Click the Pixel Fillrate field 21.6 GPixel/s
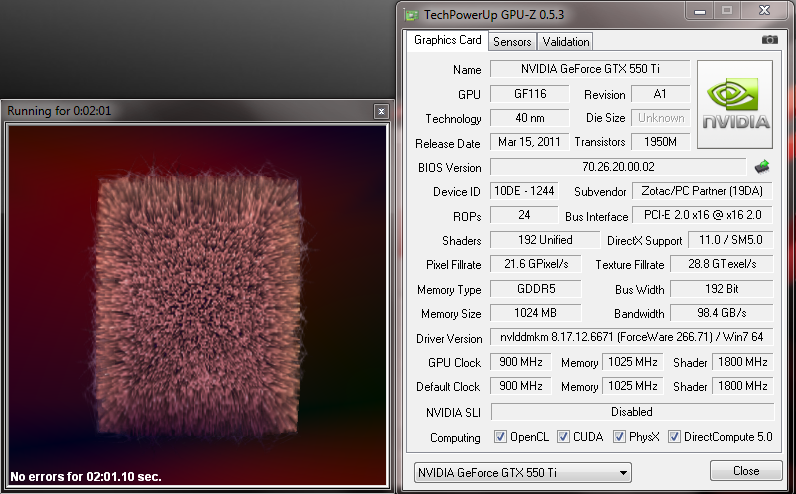 point(536,264)
